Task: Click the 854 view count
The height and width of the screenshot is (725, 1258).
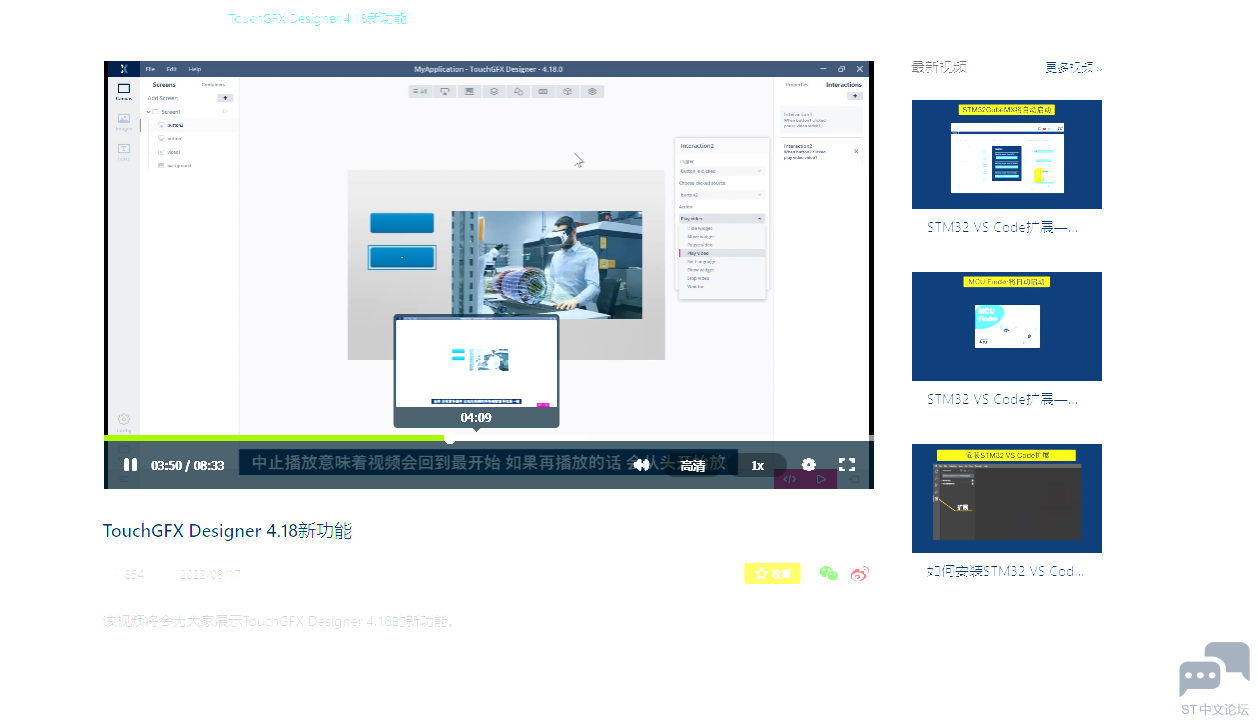Action: (134, 575)
